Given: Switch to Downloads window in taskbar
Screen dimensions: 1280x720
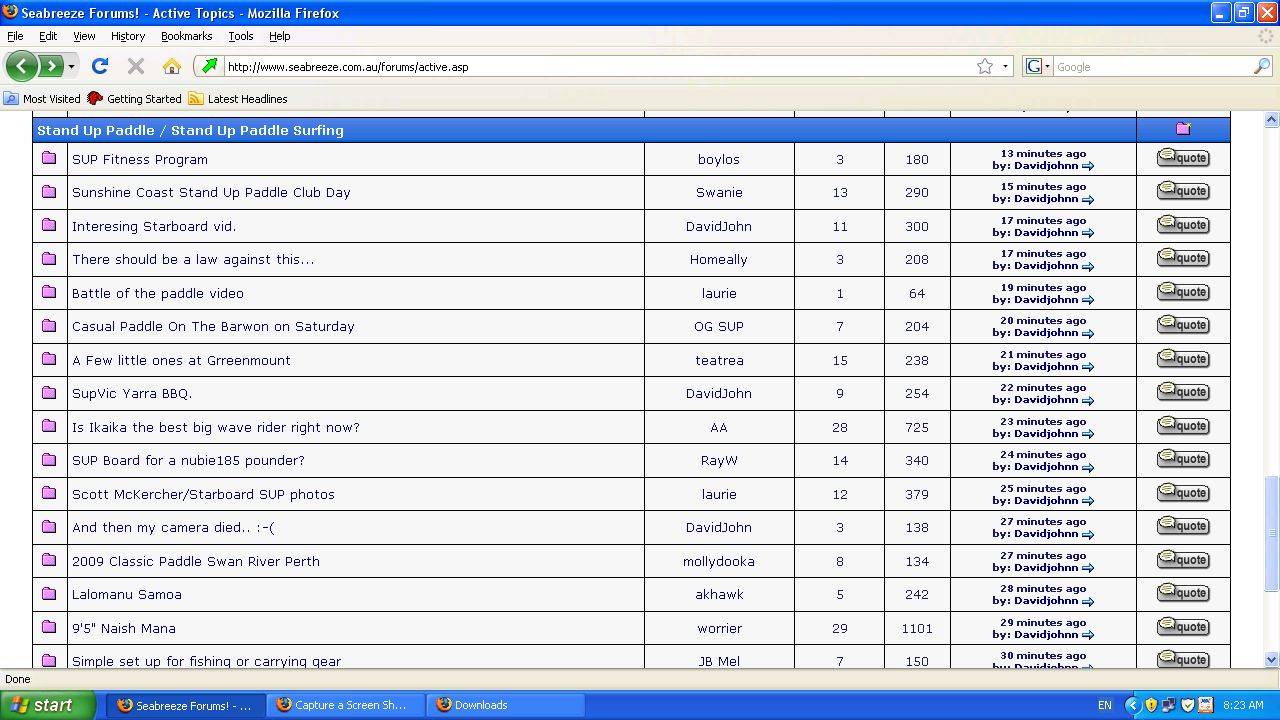Looking at the screenshot, I should [x=480, y=705].
